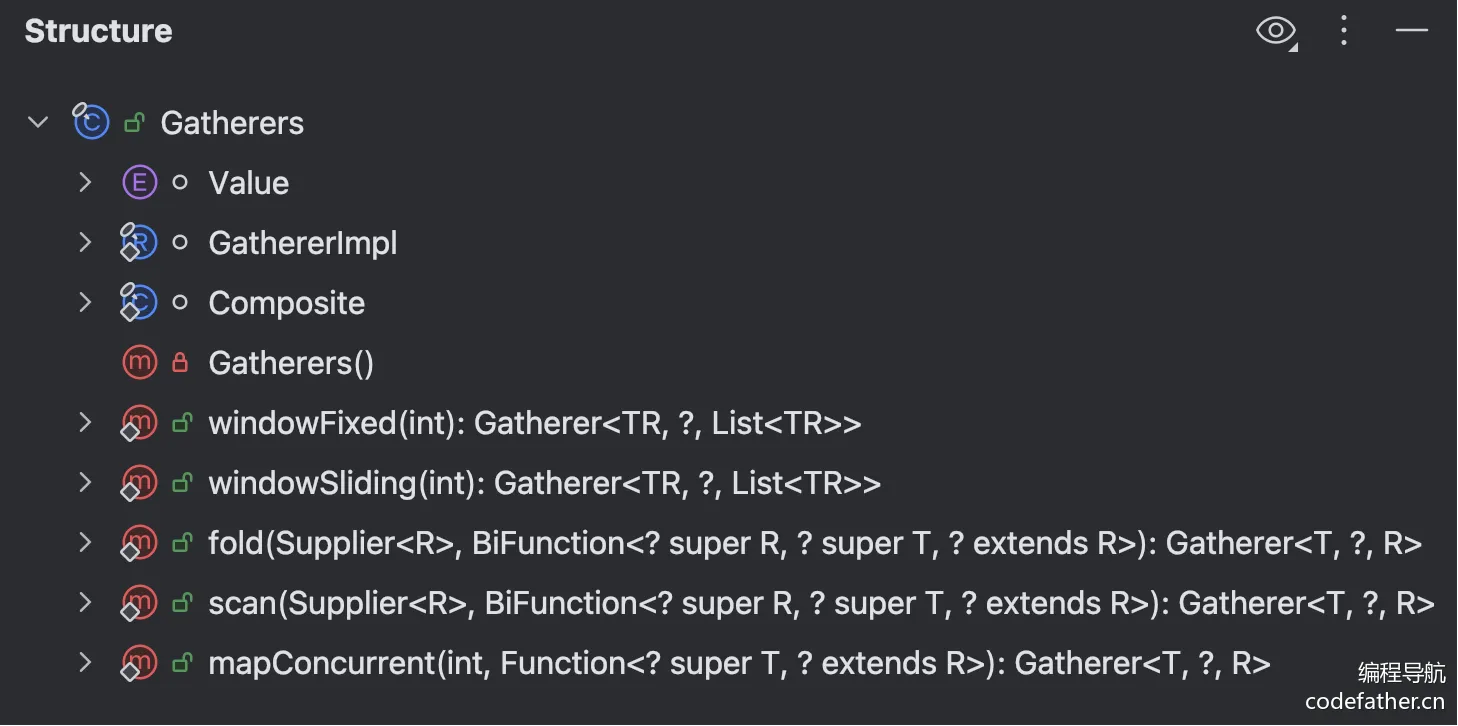This screenshot has height=726, width=1458.
Task: Click the Value enum icon
Action: 139,183
